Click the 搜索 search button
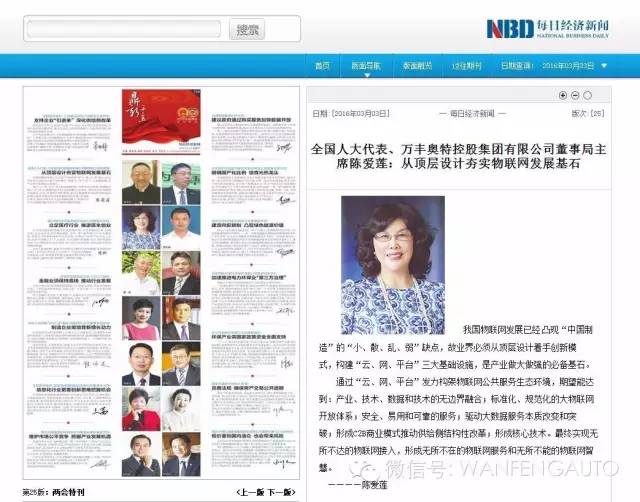This screenshot has width=640, height=502. (247, 29)
